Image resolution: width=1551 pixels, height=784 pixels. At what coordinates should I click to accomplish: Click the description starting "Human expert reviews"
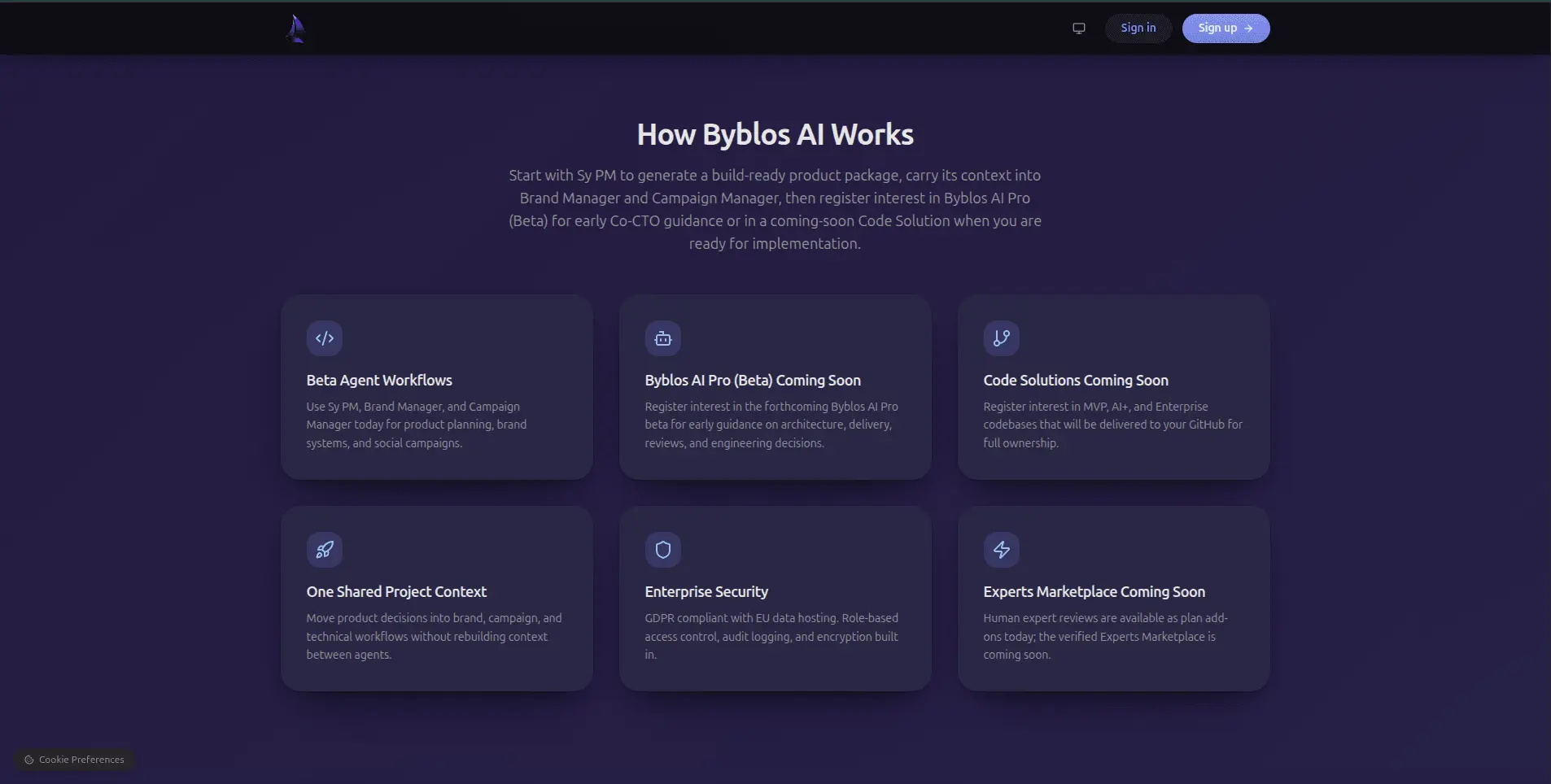click(x=1106, y=636)
